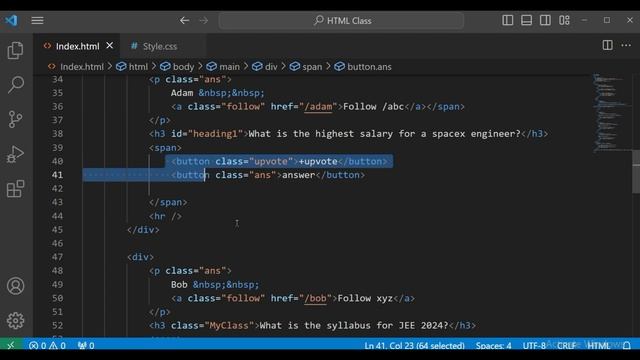Image resolution: width=640 pixels, height=360 pixels.
Task: Go back with the left arrow
Action: (x=184, y=20)
